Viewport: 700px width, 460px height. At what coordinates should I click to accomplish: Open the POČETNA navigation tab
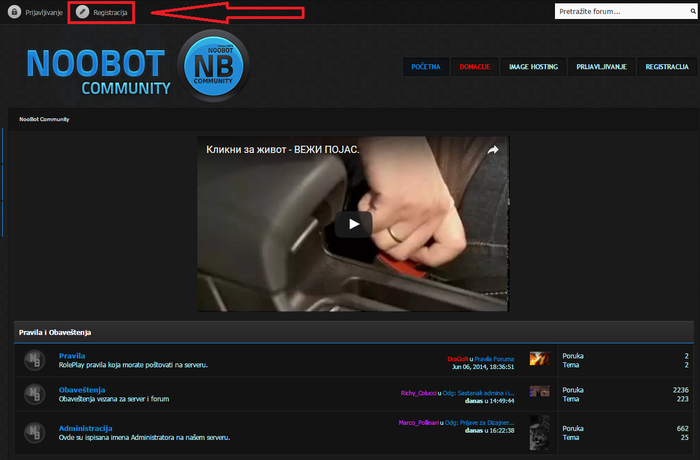coord(425,66)
